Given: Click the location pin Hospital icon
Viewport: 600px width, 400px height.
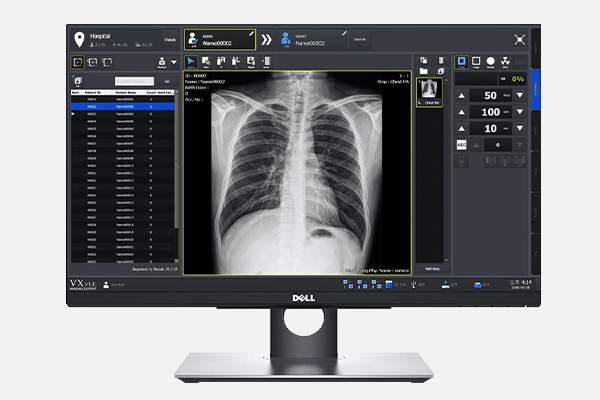Looking at the screenshot, I should coord(79,39).
